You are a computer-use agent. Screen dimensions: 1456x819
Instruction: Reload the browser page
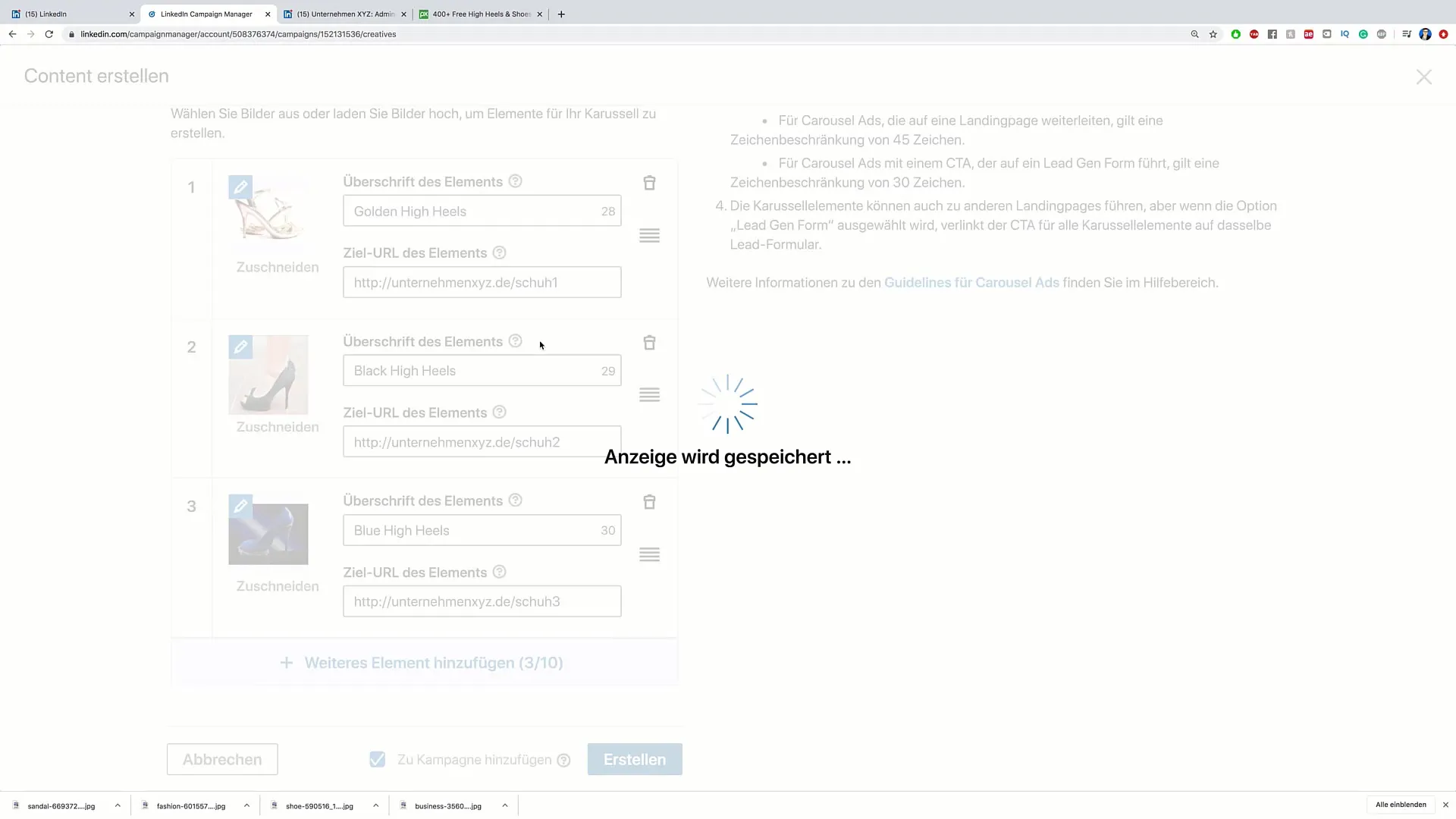(49, 34)
